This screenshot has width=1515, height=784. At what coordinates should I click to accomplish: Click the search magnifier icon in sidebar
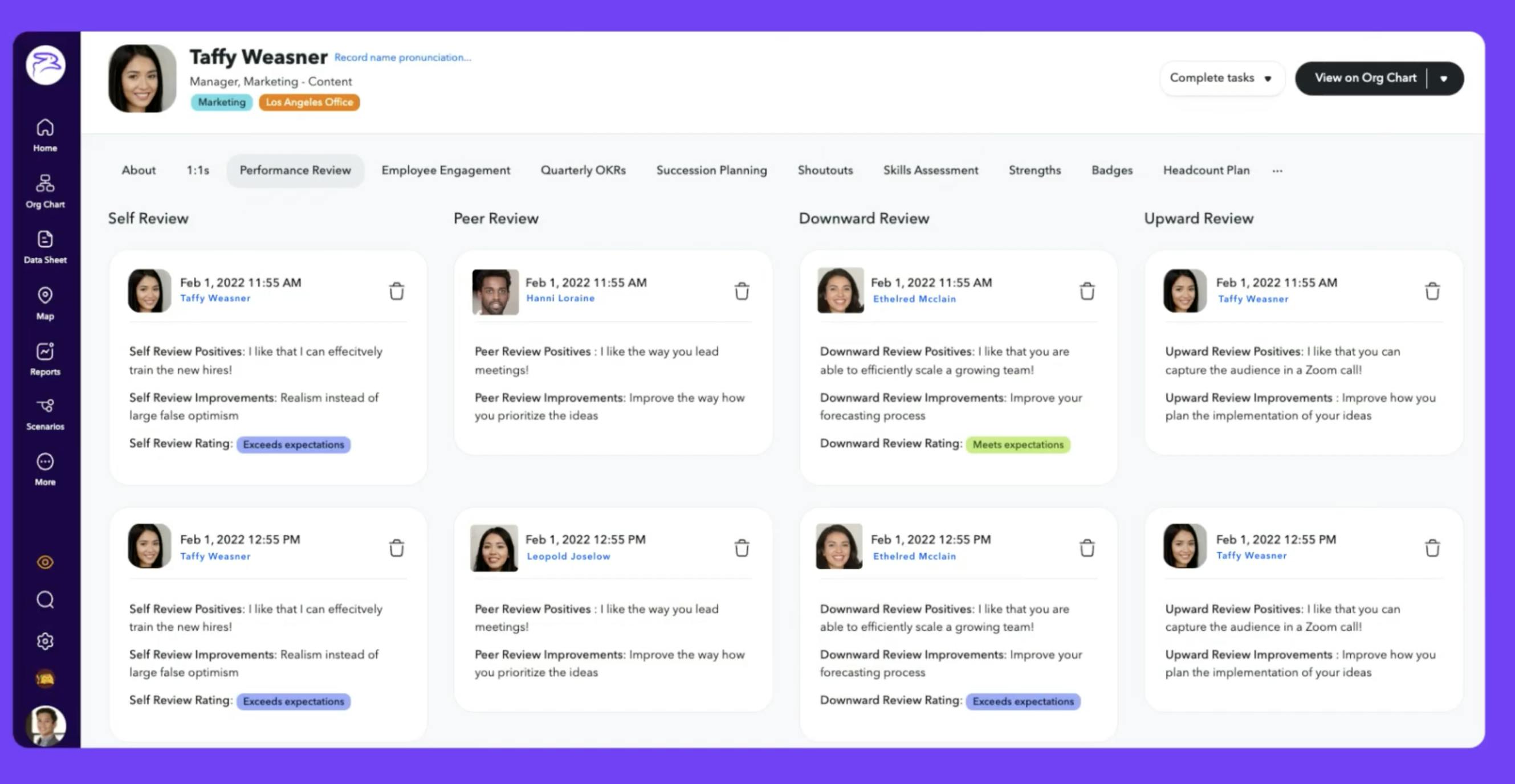(44, 599)
